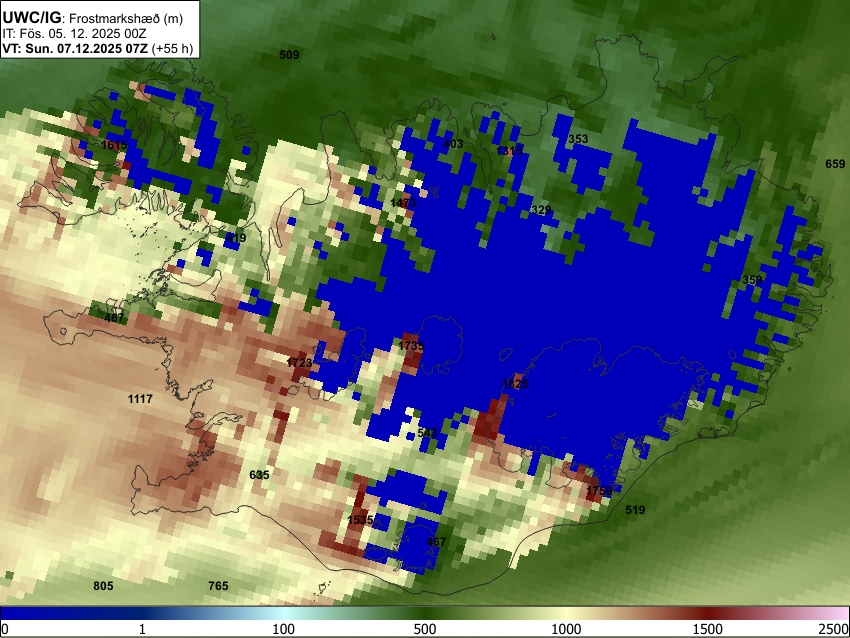
Task: Select the map value 1473
Action: pyautogui.click(x=403, y=203)
